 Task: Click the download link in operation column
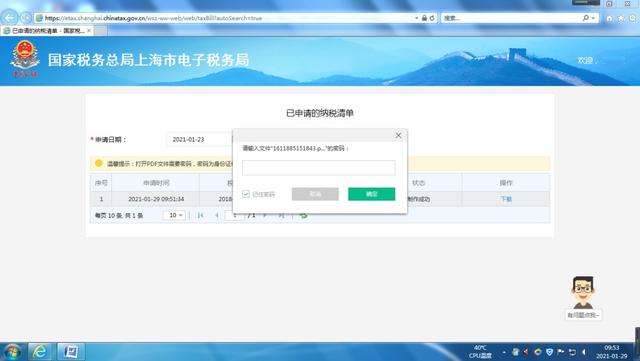click(x=506, y=199)
